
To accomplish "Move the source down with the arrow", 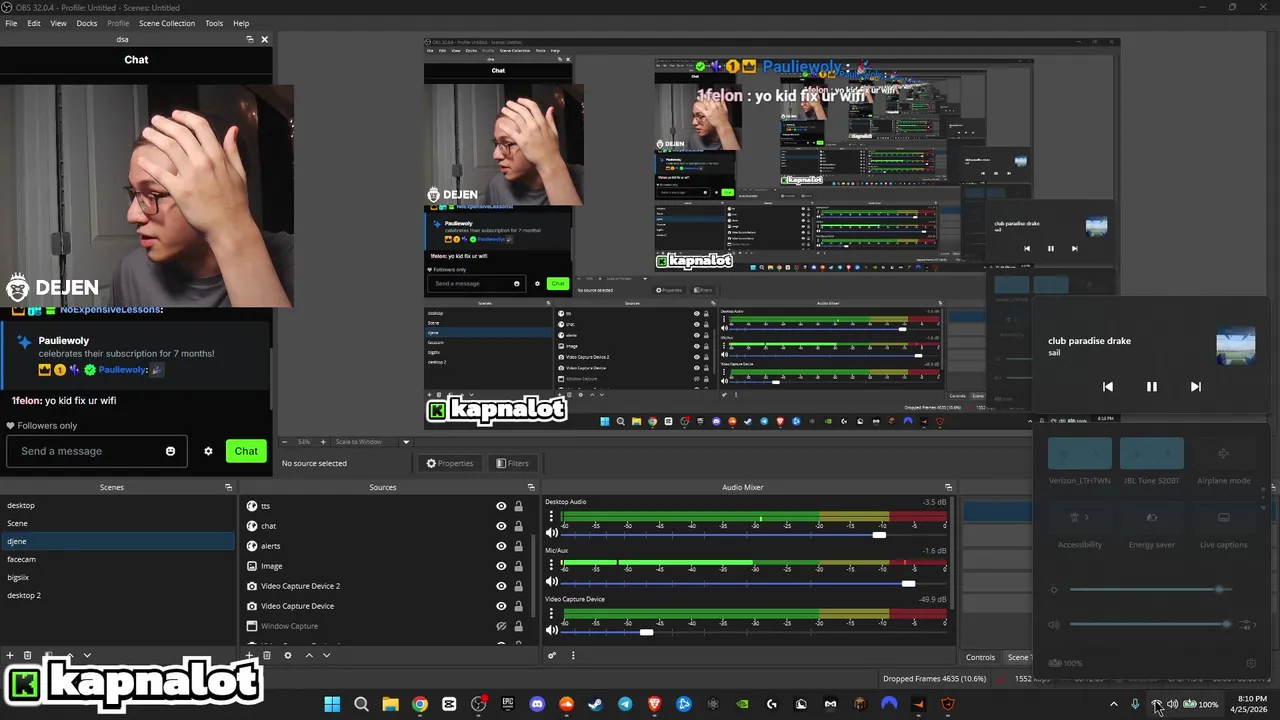I will pyautogui.click(x=326, y=655).
